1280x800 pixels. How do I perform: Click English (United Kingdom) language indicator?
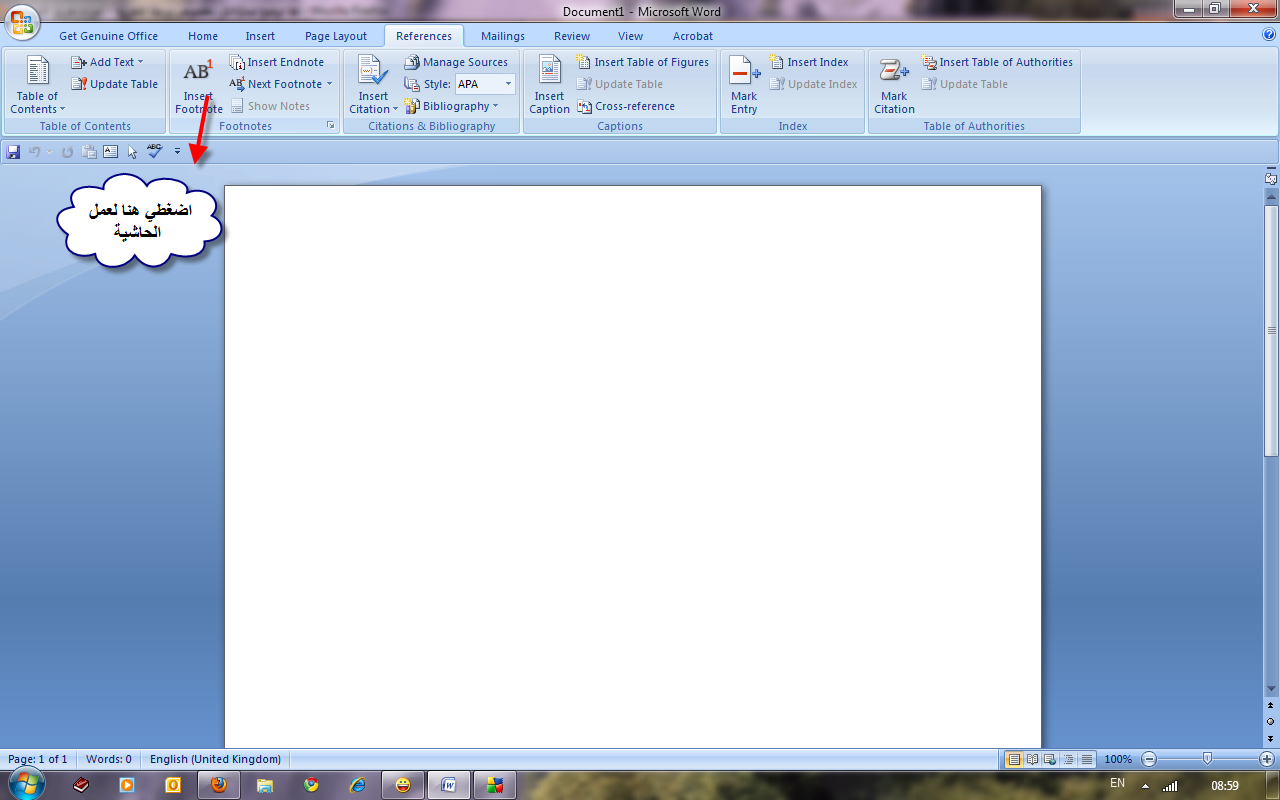(216, 759)
